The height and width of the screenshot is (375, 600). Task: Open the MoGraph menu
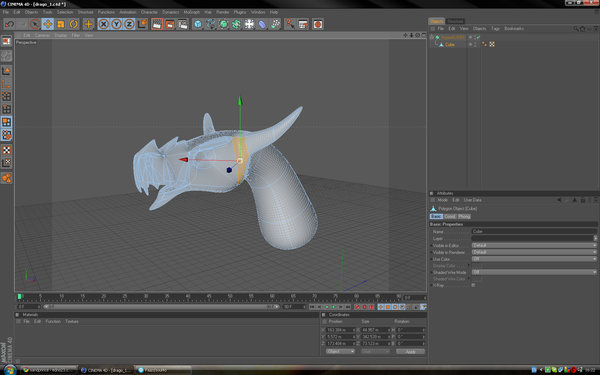pos(191,12)
